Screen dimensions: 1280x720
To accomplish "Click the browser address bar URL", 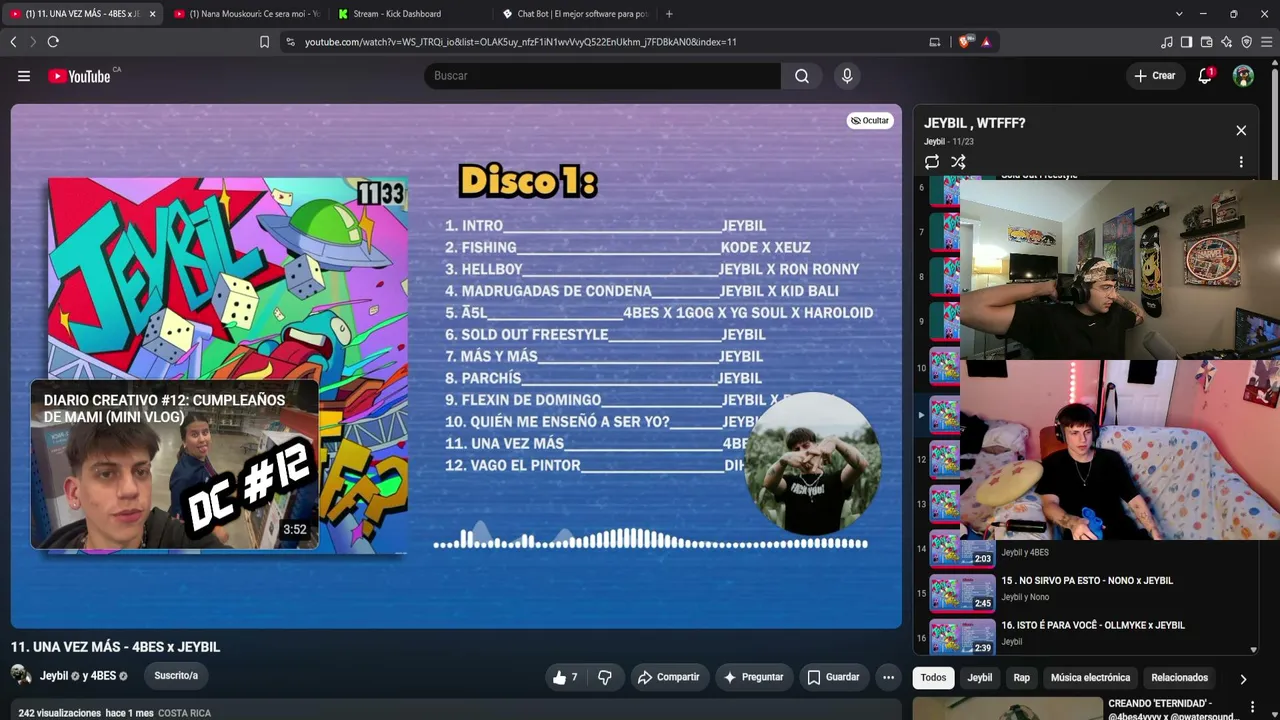I will click(520, 42).
